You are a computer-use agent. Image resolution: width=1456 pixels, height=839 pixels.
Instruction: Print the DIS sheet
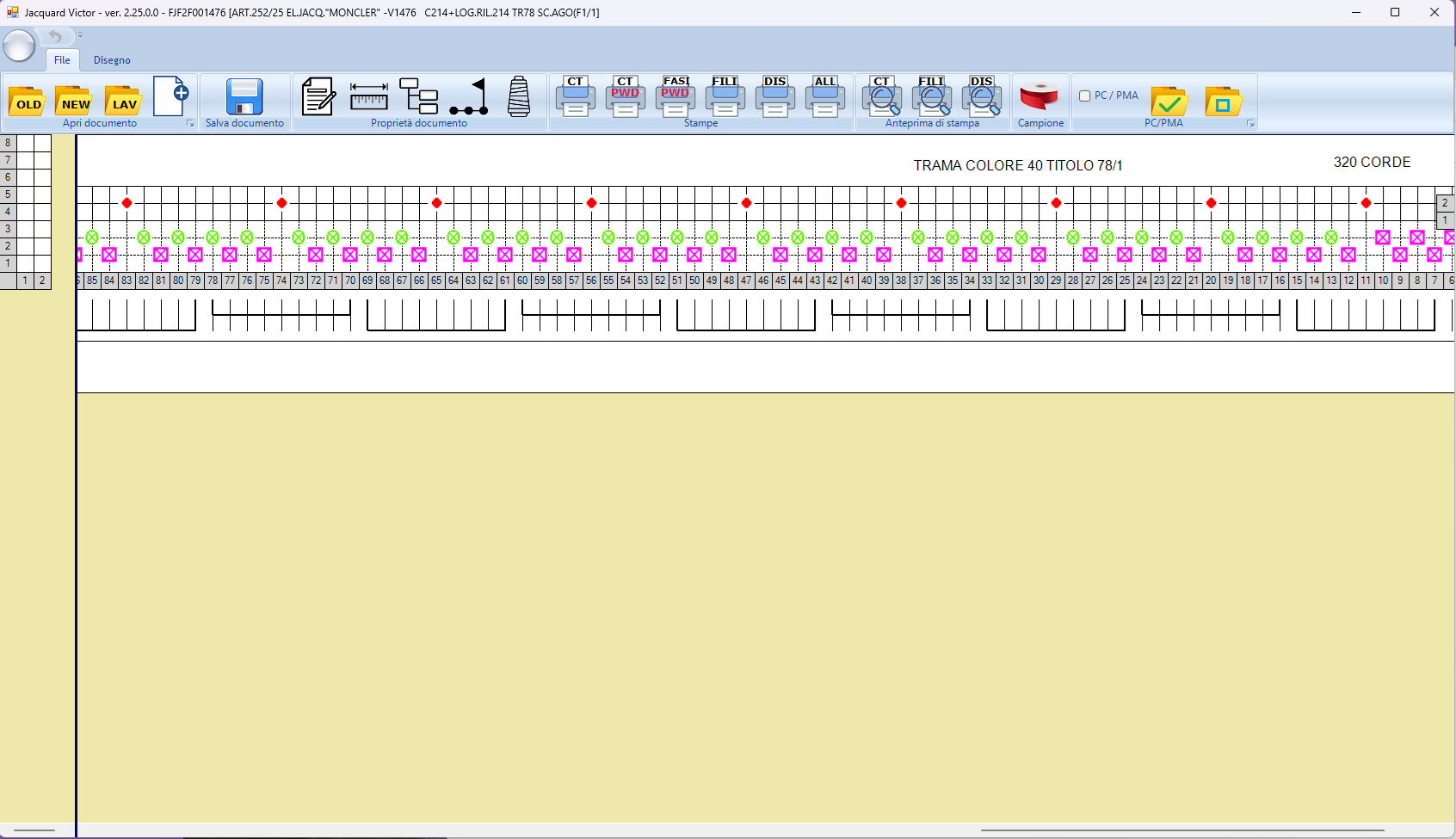[775, 96]
